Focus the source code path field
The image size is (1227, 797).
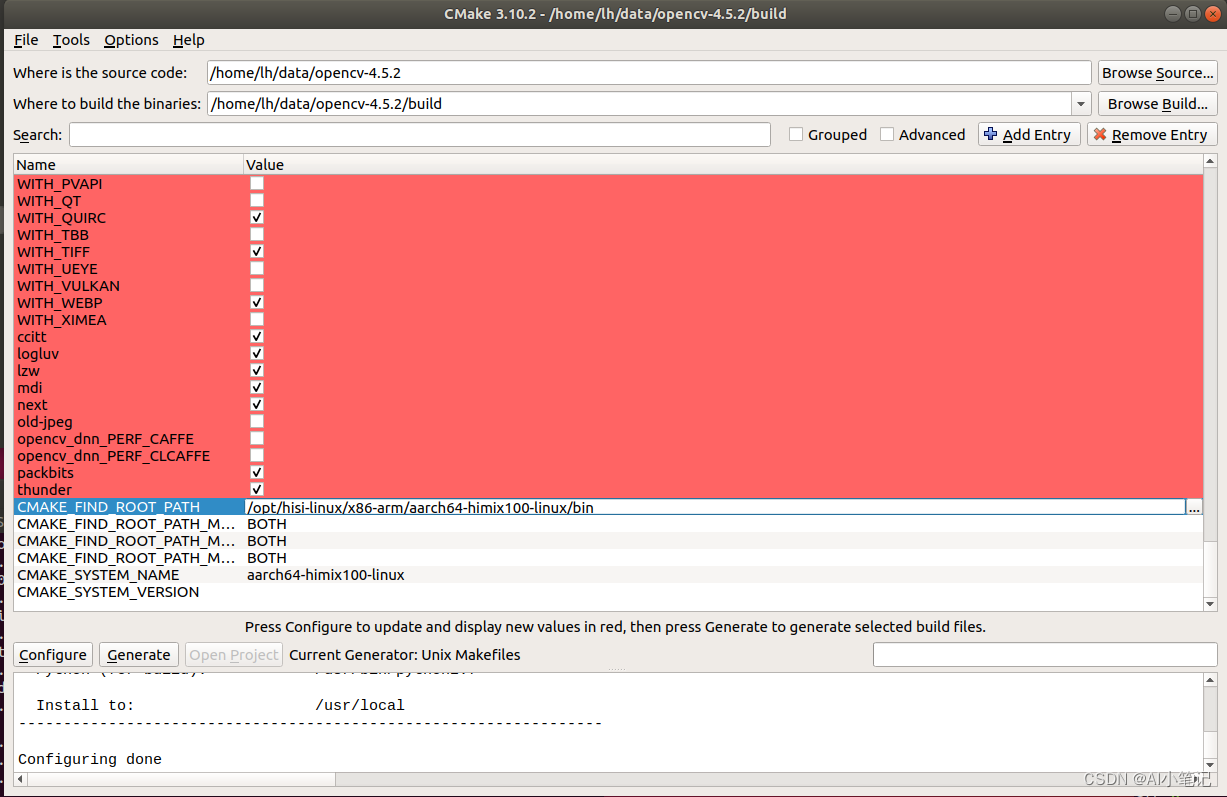coord(649,73)
